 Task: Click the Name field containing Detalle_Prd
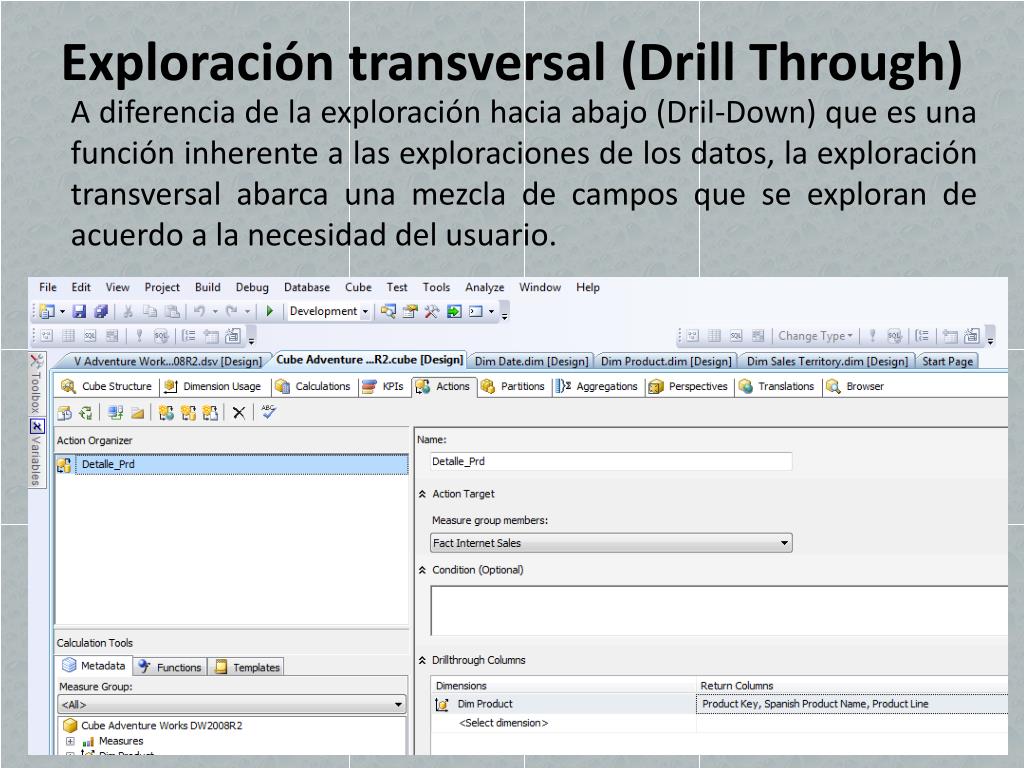[x=611, y=462]
